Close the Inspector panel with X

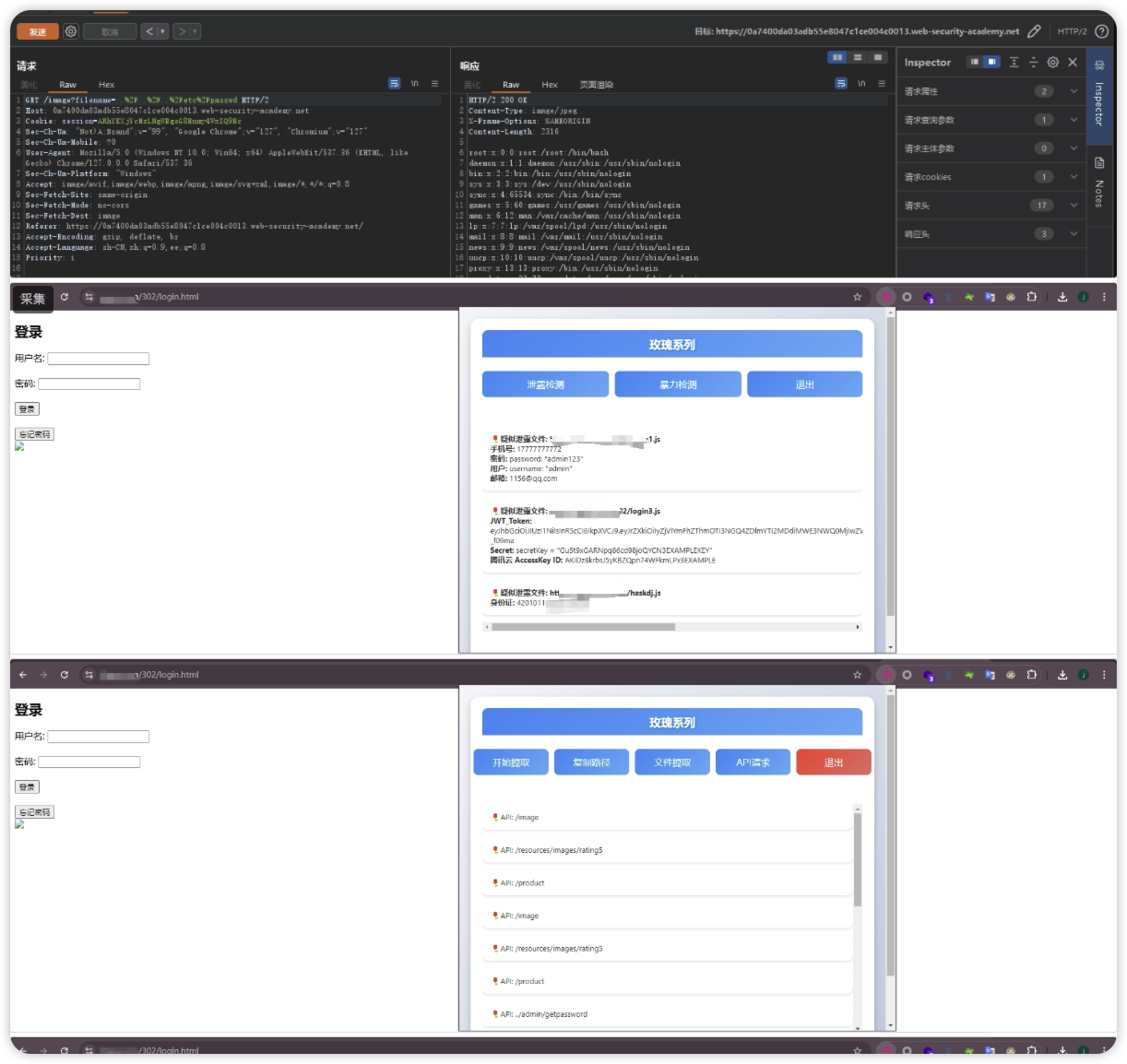pos(1073,62)
